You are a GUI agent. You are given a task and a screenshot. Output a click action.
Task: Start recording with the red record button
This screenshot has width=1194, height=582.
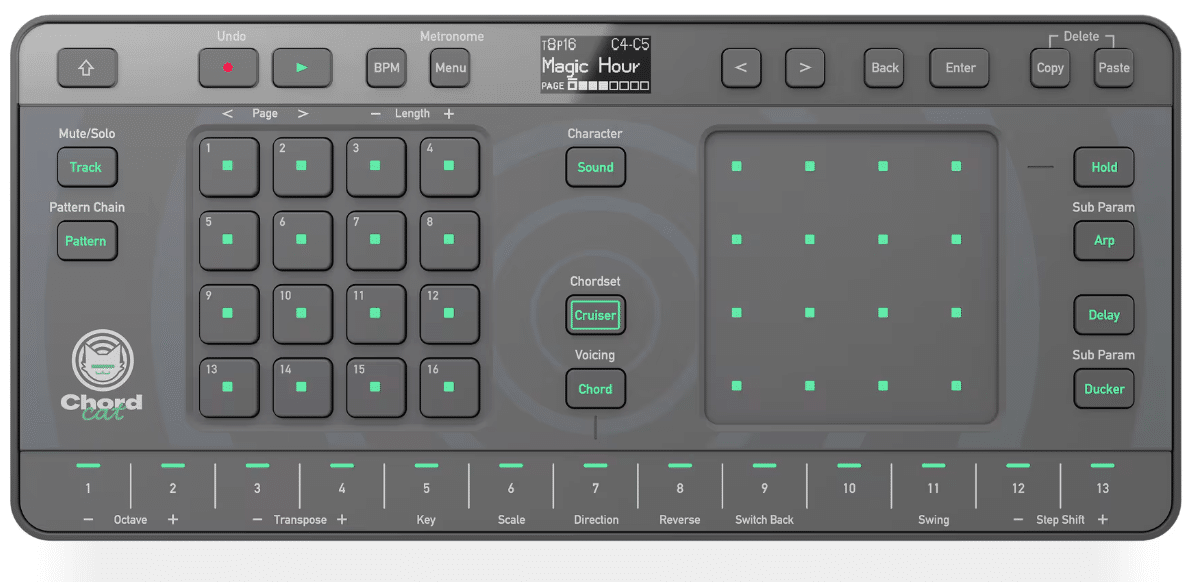click(228, 68)
